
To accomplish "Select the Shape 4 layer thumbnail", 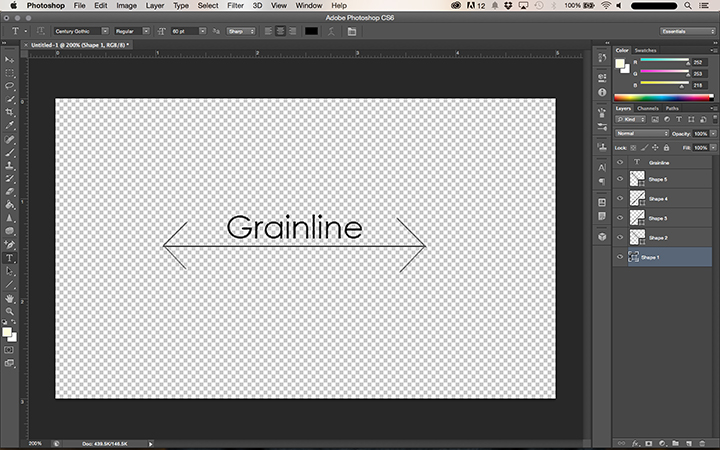I will pos(637,198).
